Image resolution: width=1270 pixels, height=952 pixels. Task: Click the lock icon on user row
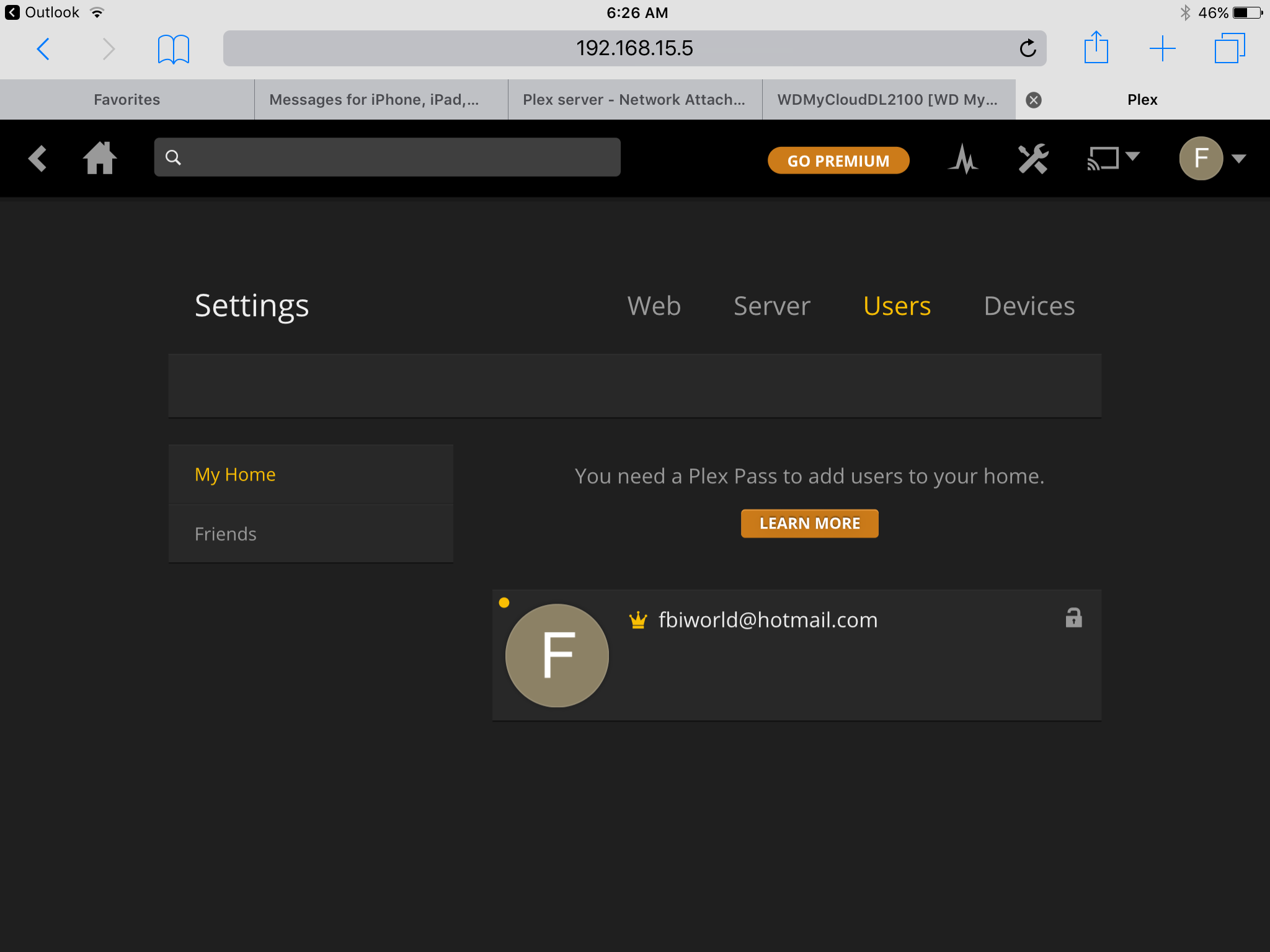click(x=1073, y=618)
